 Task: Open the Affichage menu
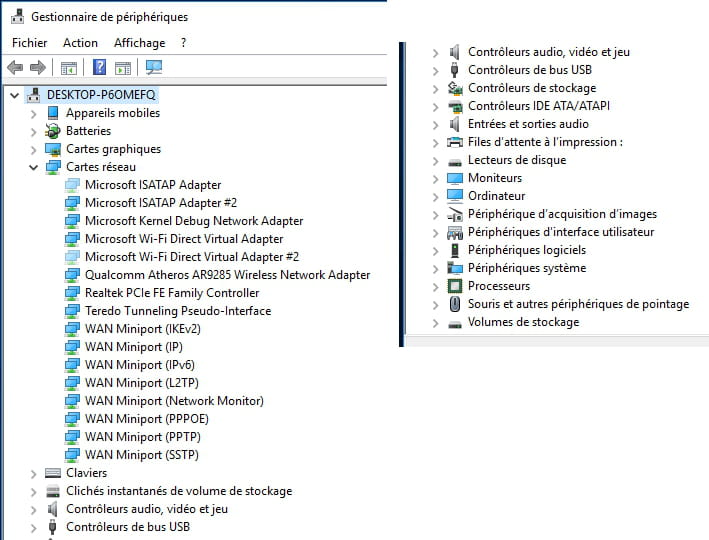(139, 43)
